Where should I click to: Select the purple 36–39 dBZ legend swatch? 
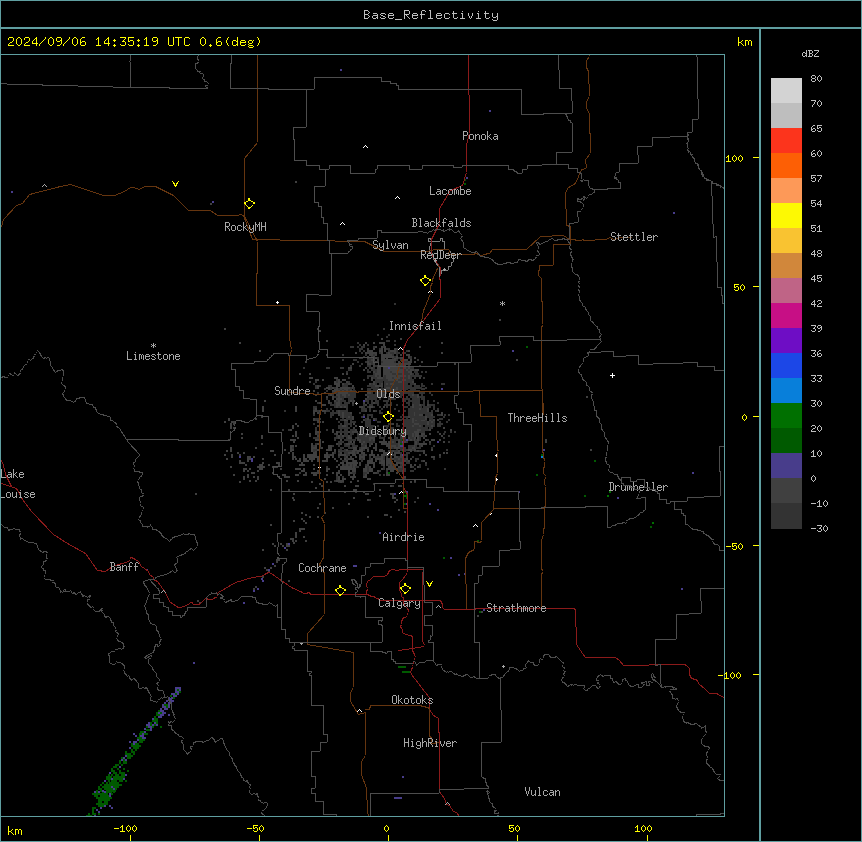[786, 341]
